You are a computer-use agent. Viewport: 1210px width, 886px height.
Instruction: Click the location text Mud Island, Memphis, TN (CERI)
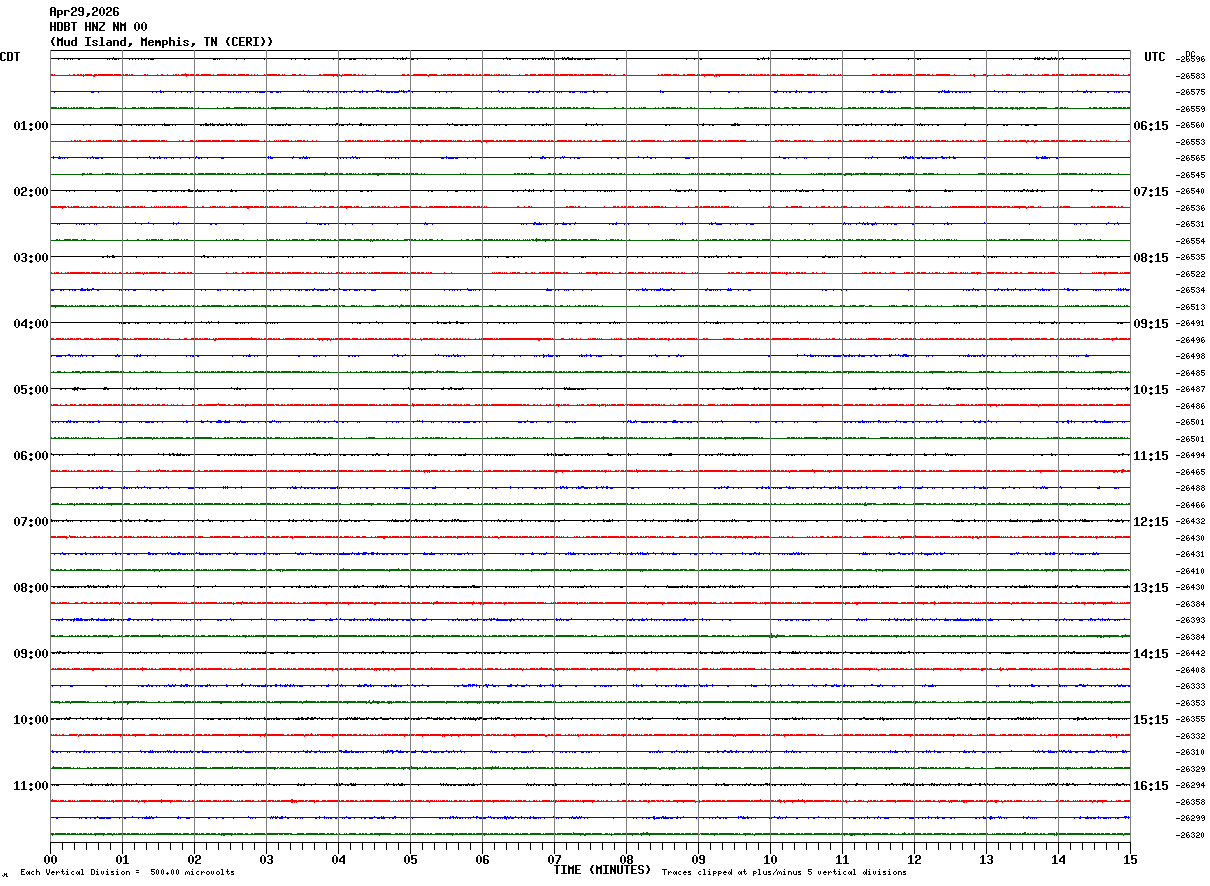[x=161, y=42]
